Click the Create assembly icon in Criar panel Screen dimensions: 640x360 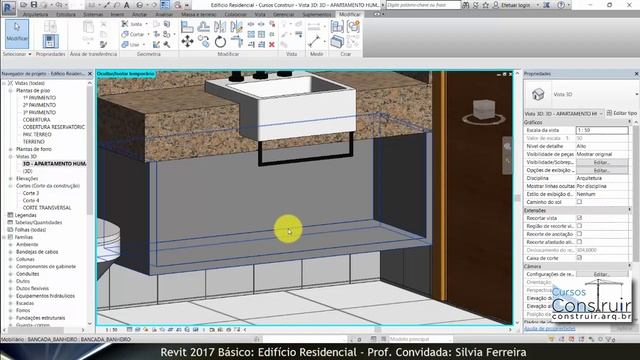337,27
